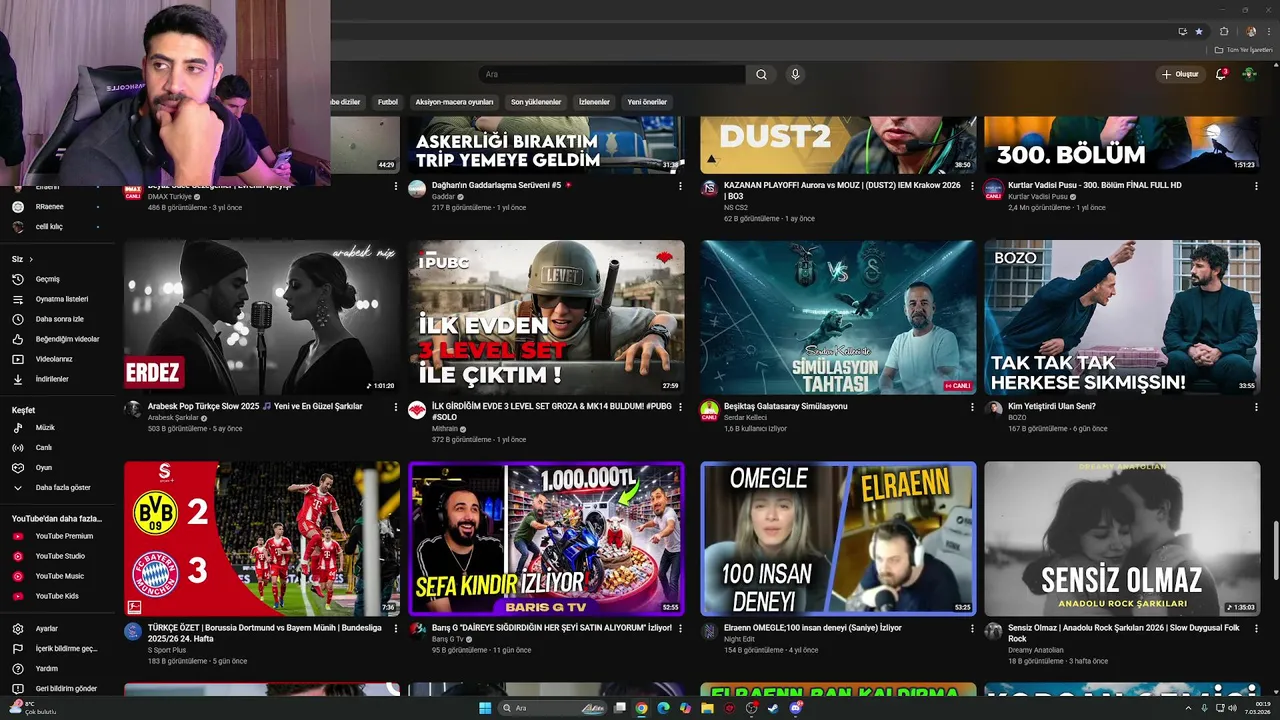1280x720 pixels.
Task: Click the Windows Start button
Action: tap(485, 708)
